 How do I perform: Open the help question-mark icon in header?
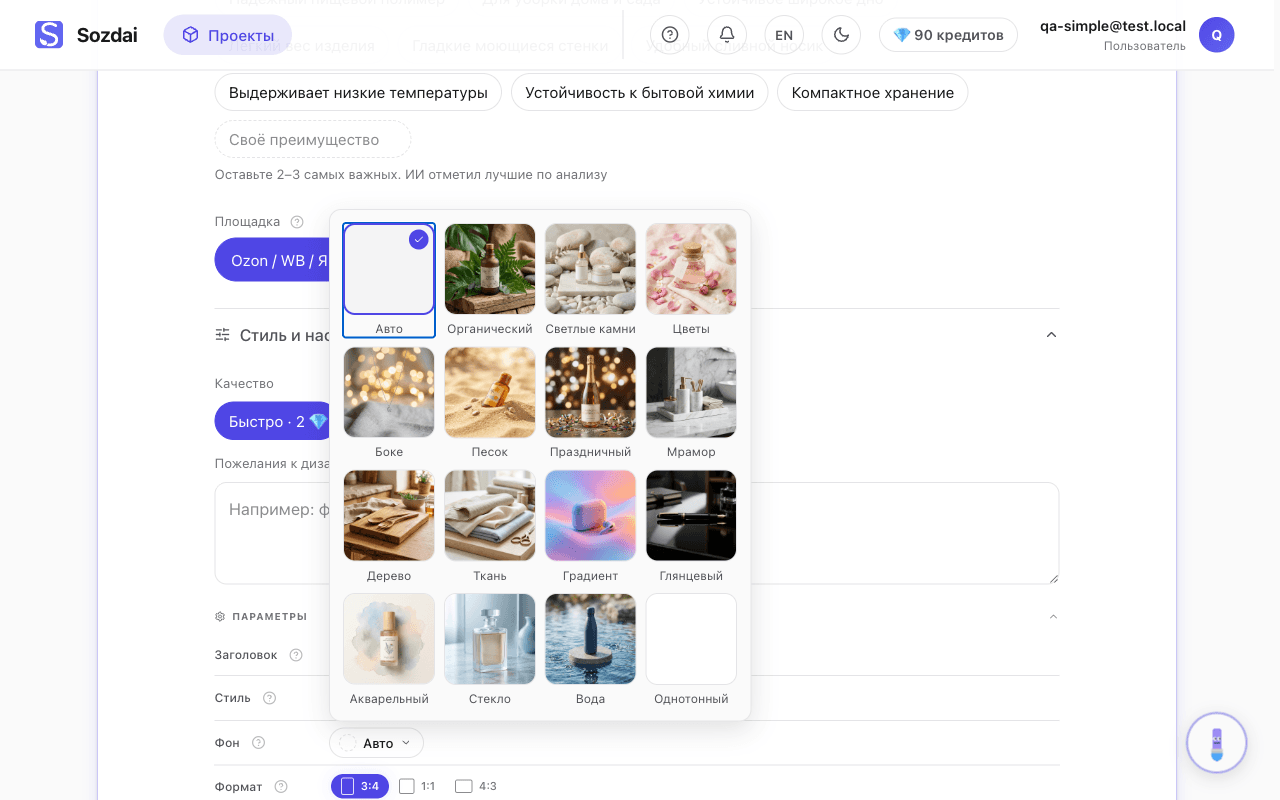670,35
